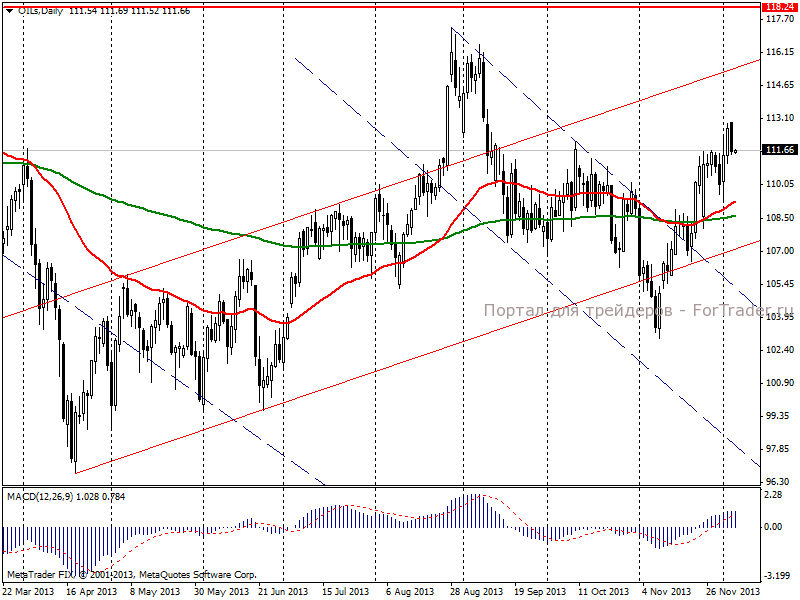Click the OILs,Daily chart title dropdown triangle

[x=9, y=11]
